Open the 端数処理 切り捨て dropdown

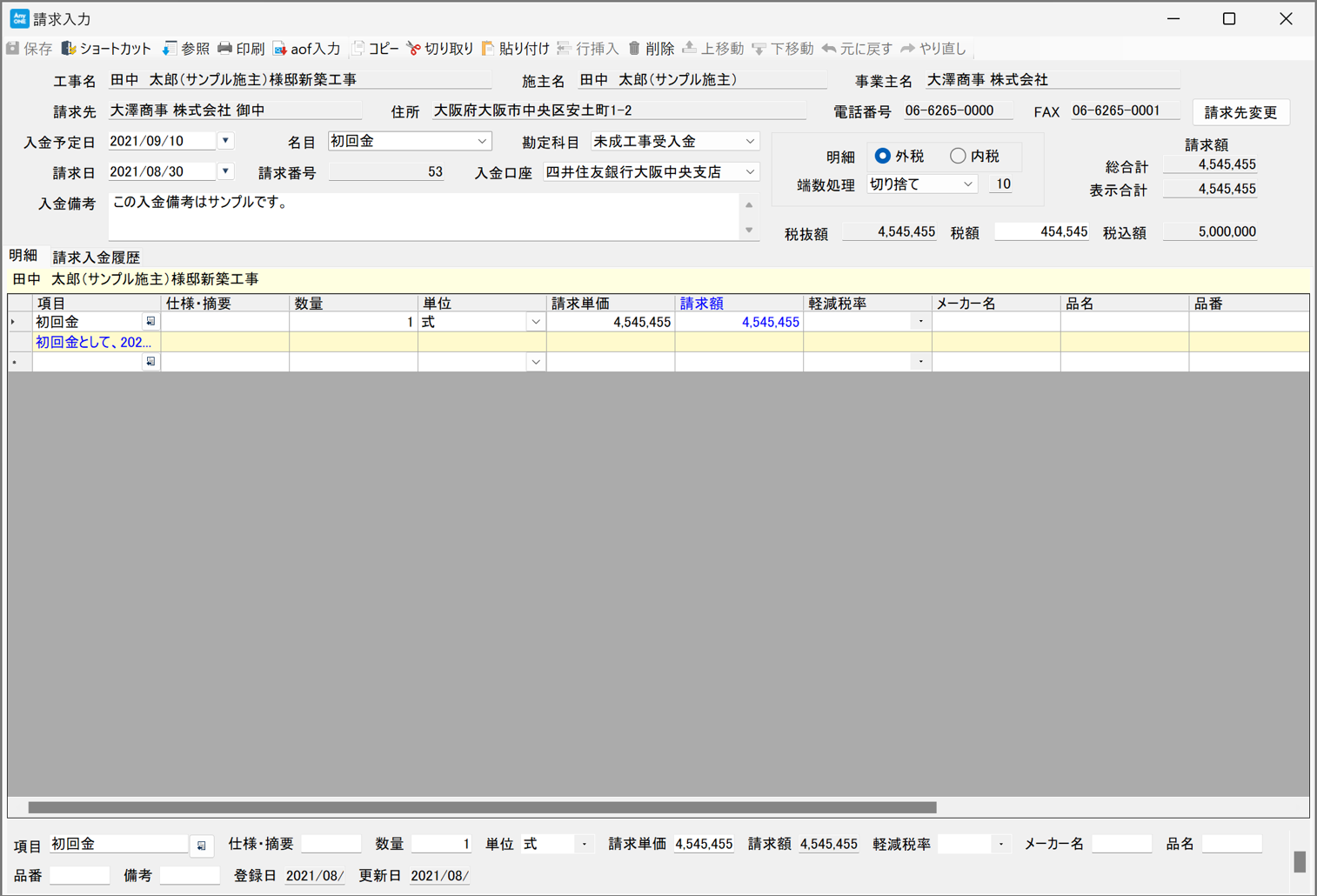click(967, 184)
